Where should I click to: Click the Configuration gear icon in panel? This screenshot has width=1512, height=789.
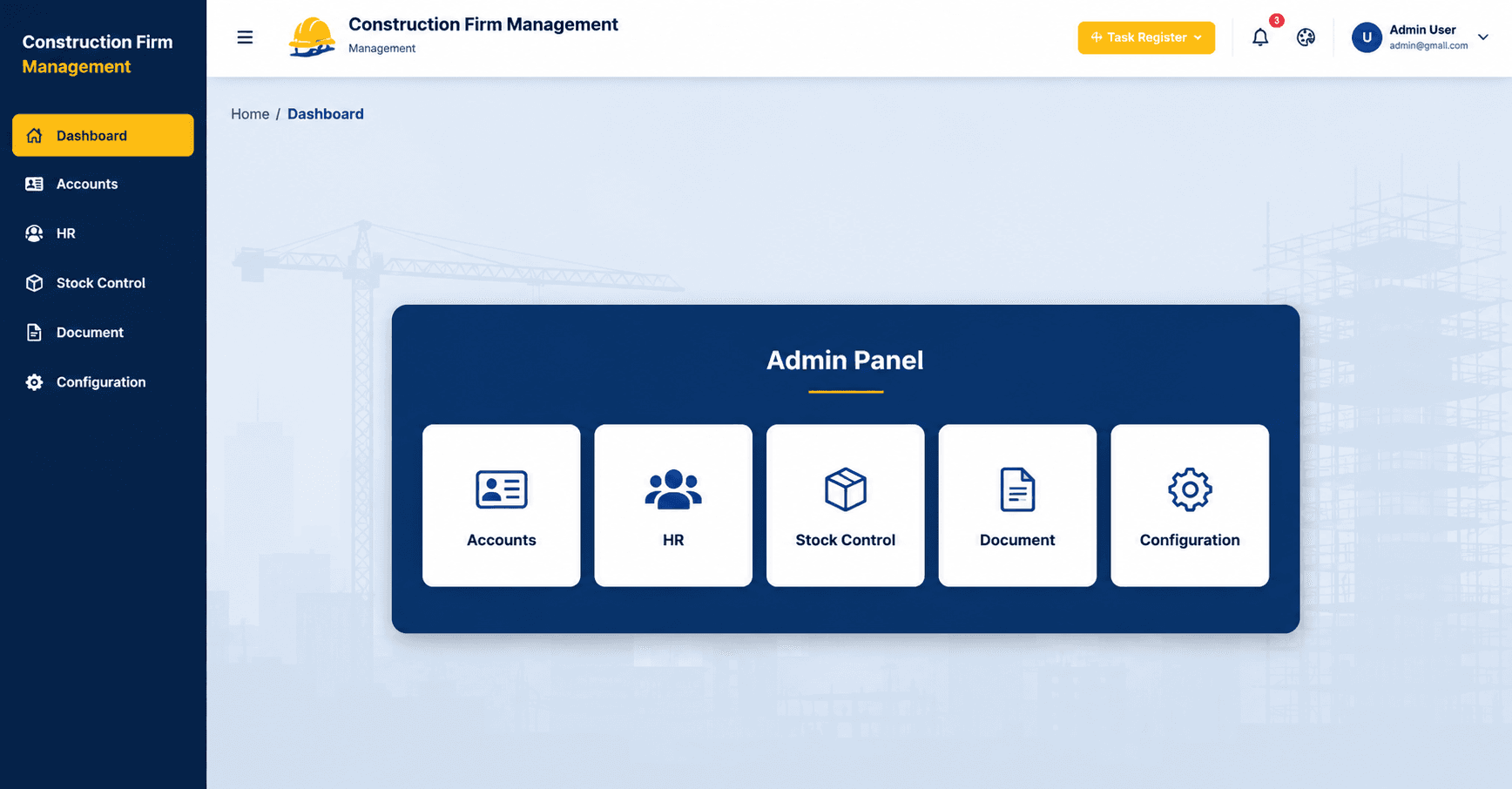pyautogui.click(x=1190, y=489)
